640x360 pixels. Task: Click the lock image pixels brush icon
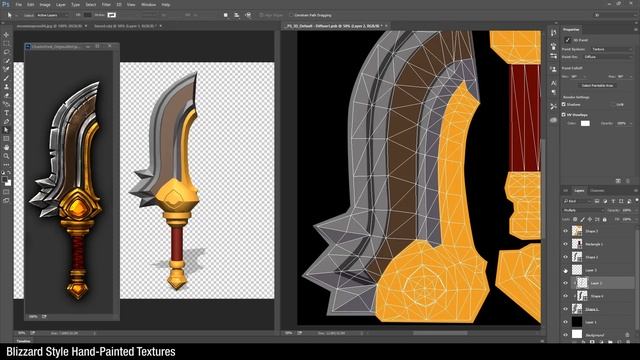pyautogui.click(x=582, y=220)
